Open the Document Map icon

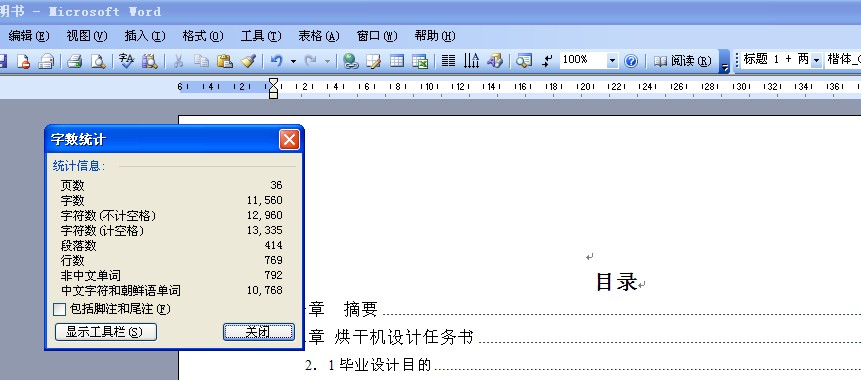point(524,60)
